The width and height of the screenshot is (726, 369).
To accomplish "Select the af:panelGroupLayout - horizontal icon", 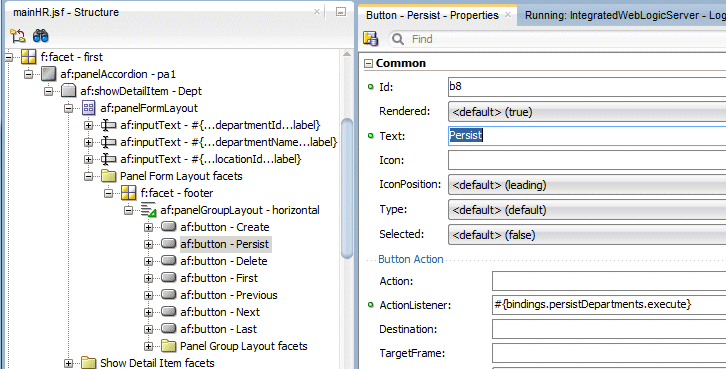I will [x=149, y=210].
